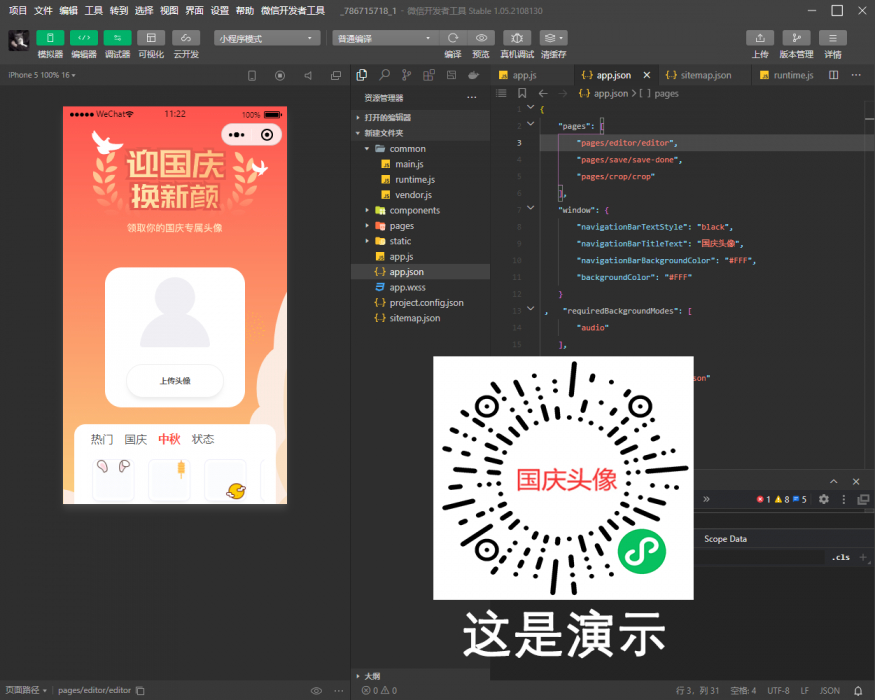Switch to the sitemap.json editor tab
875x700 pixels.
click(x=702, y=74)
